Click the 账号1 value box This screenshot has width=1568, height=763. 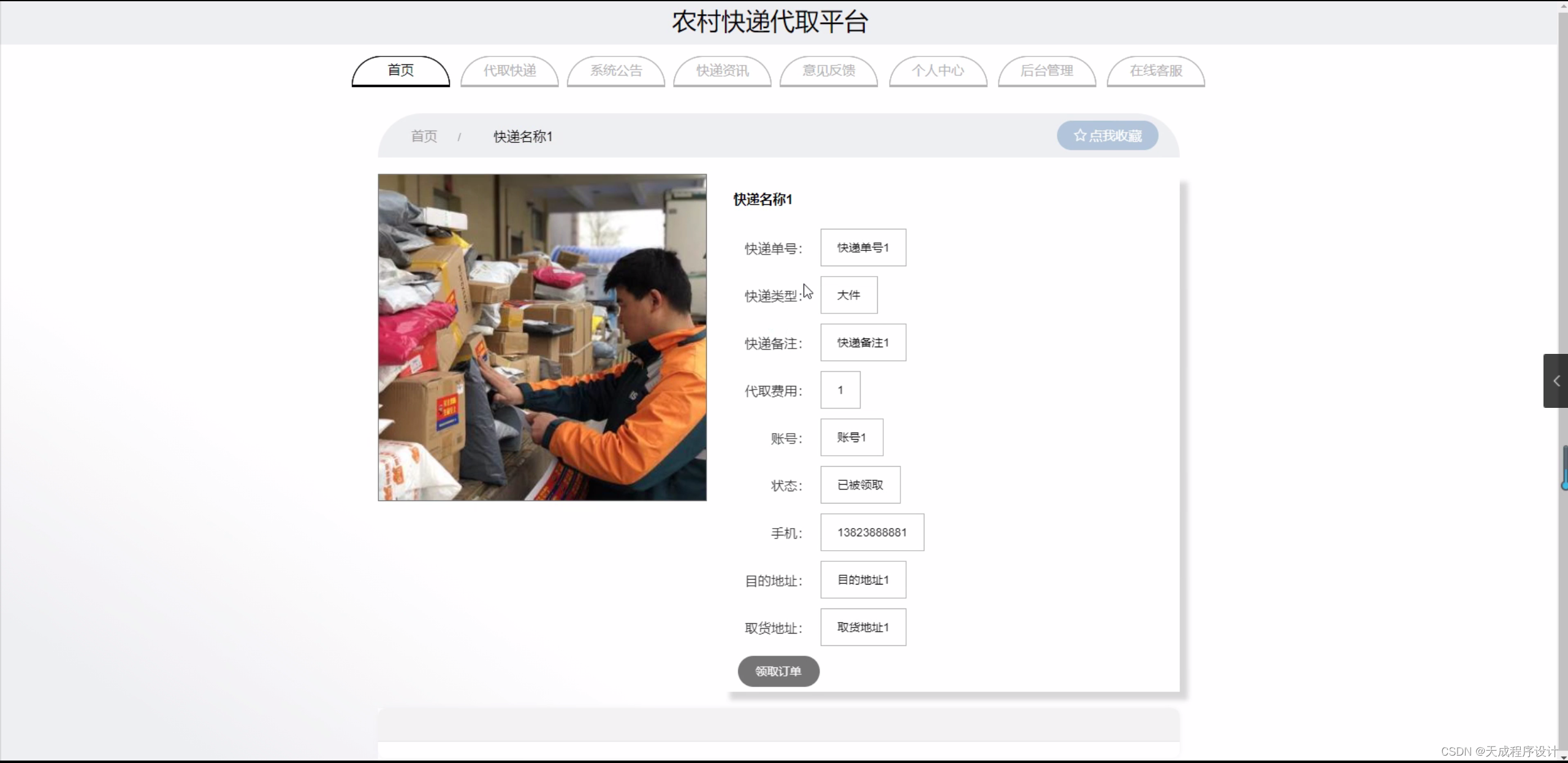click(852, 437)
